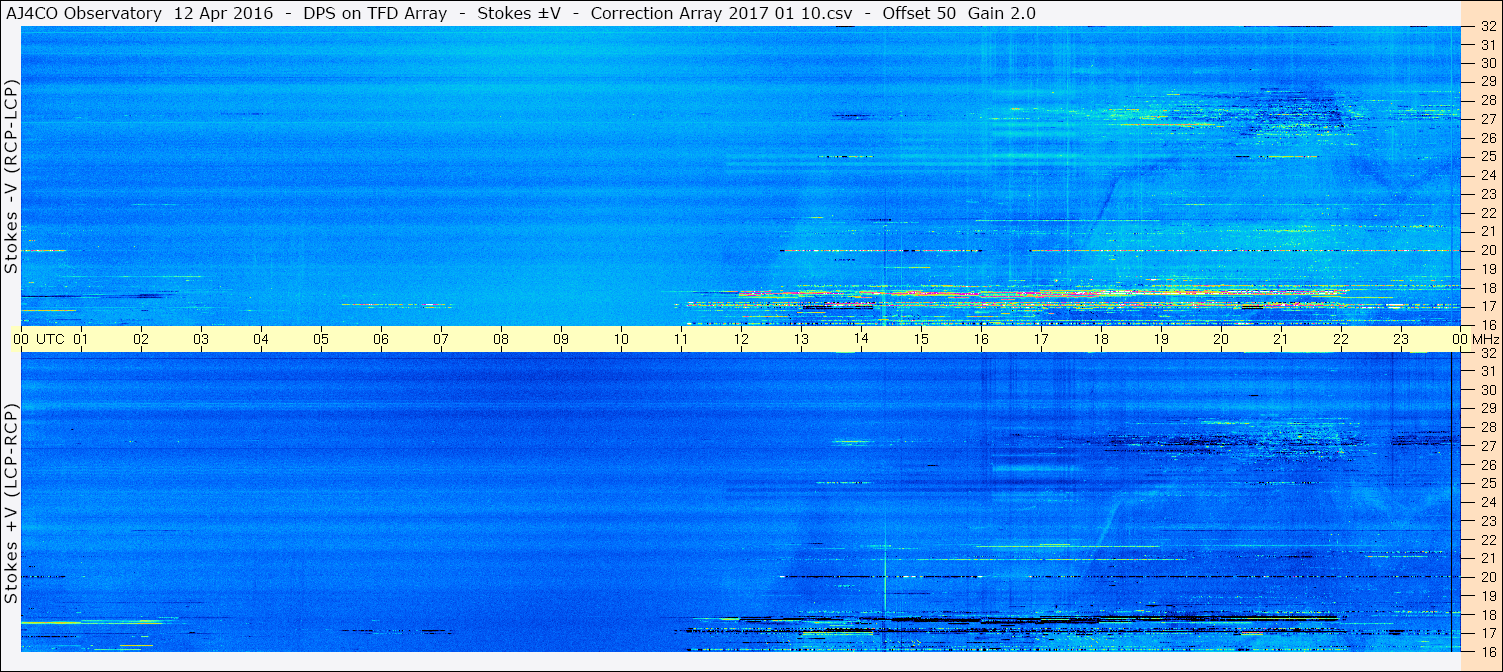Click the 18 UTC time label
Screen dimensions: 1503x672
point(1101,339)
